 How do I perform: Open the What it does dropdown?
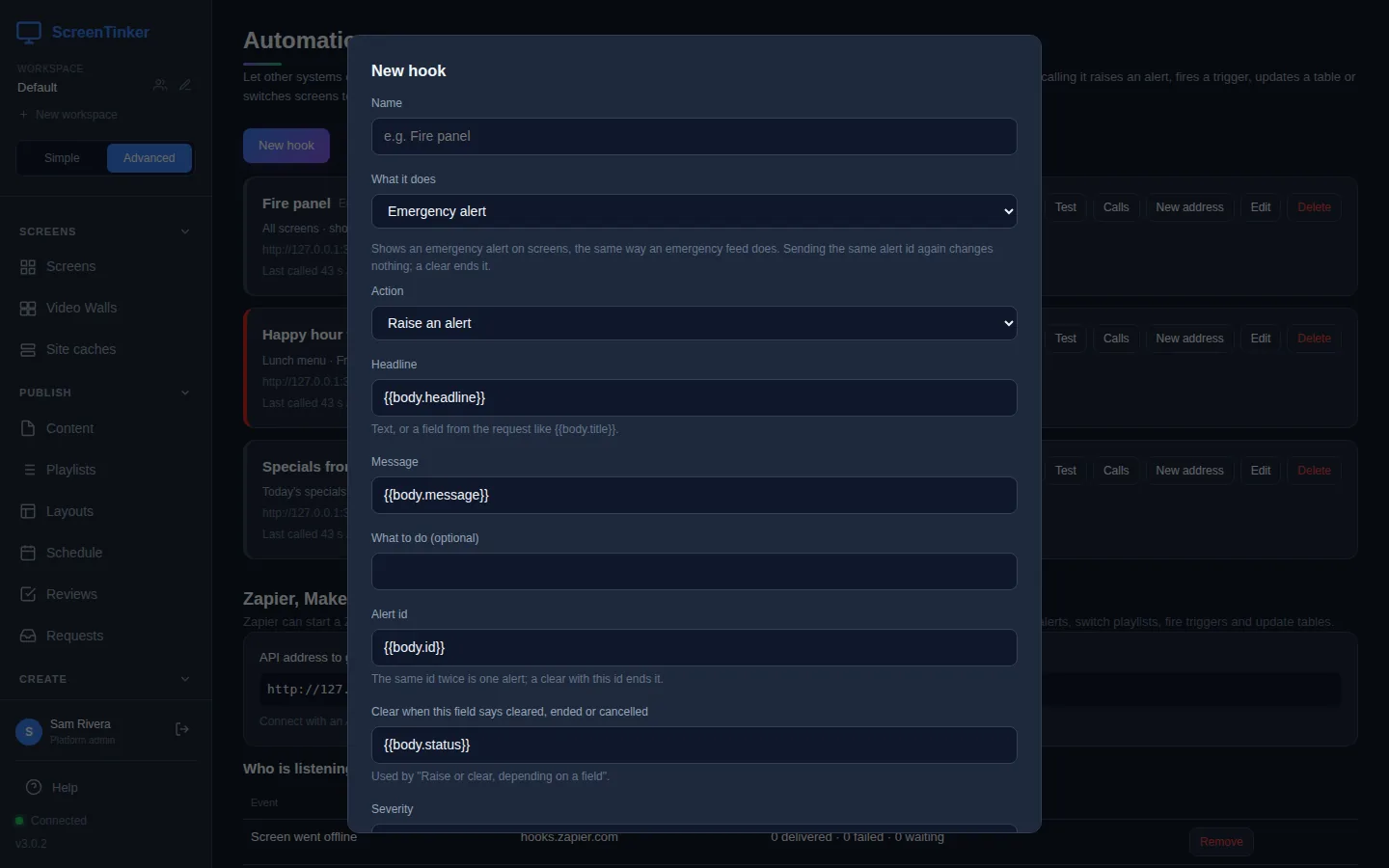[x=694, y=211]
